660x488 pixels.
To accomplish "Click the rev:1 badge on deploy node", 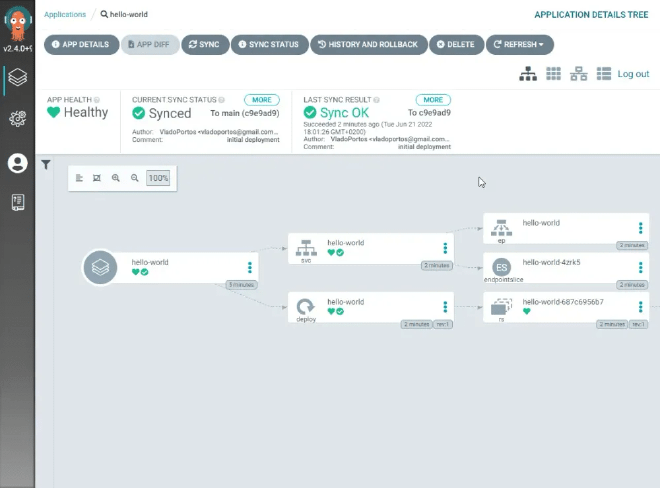I will click(443, 324).
